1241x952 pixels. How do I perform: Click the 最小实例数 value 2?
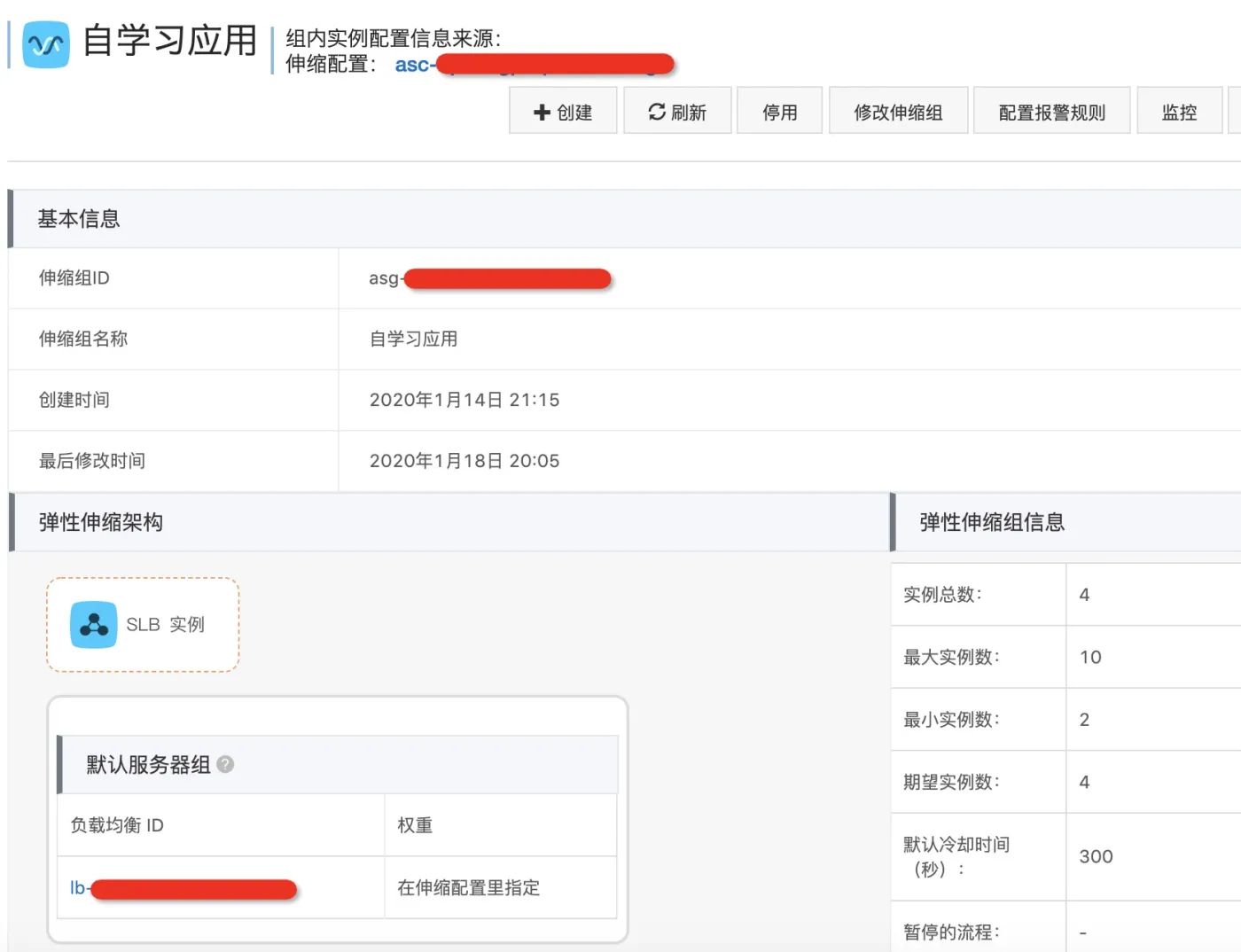pos(1084,720)
